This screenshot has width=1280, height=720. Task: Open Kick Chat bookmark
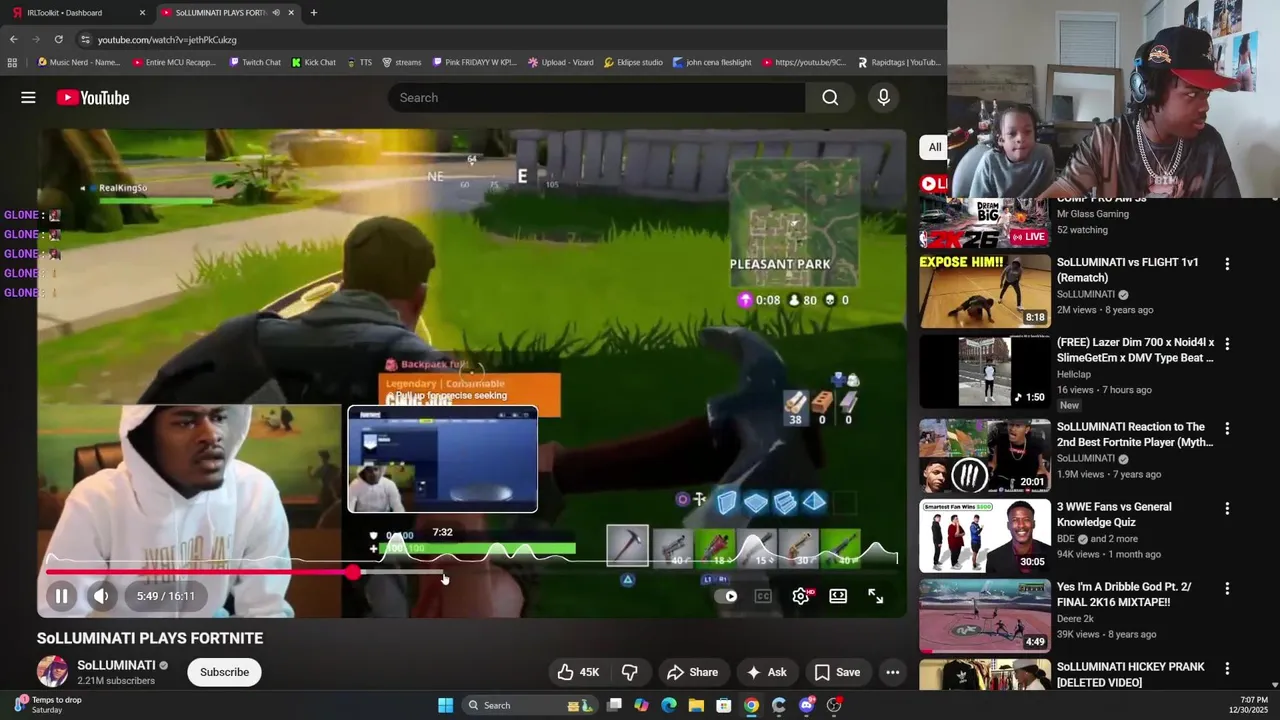point(314,62)
